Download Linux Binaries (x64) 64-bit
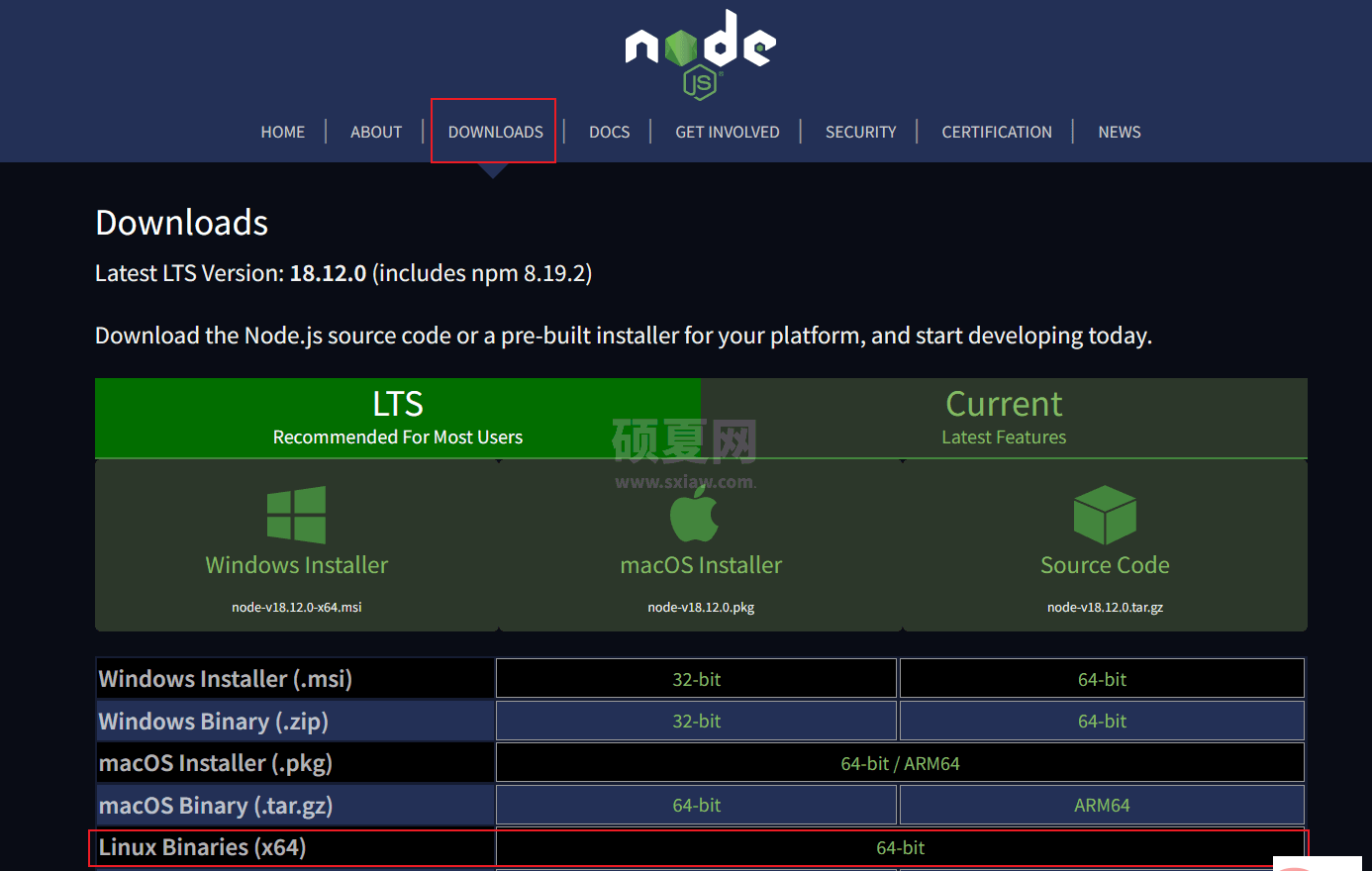This screenshot has width=1372, height=871. (x=900, y=847)
